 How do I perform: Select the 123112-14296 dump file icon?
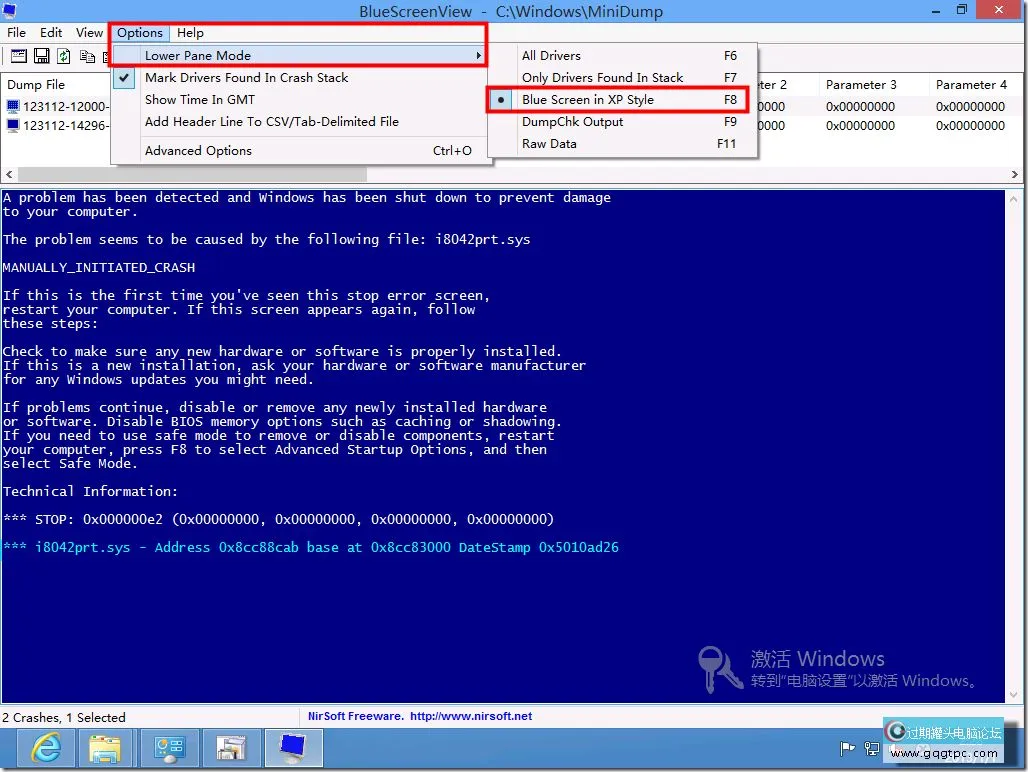[13, 126]
